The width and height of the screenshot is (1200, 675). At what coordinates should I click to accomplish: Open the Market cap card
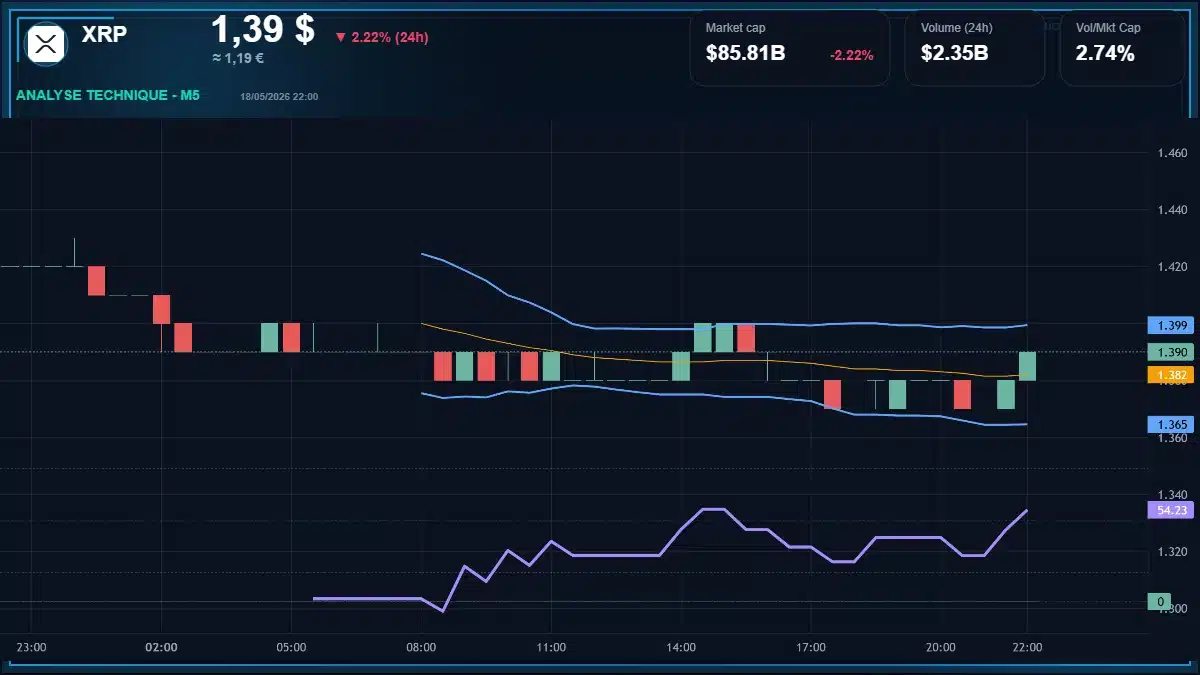coord(789,48)
